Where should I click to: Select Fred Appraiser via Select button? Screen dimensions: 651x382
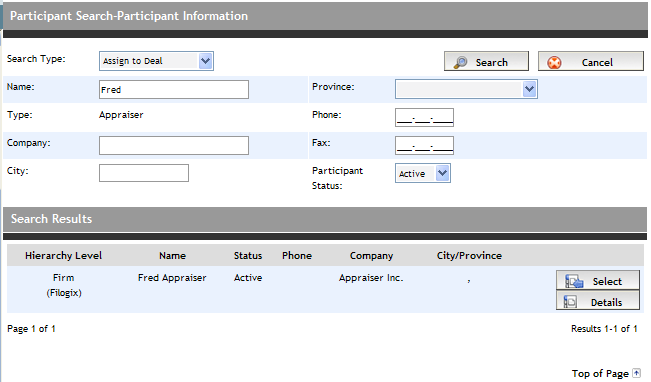(x=598, y=280)
